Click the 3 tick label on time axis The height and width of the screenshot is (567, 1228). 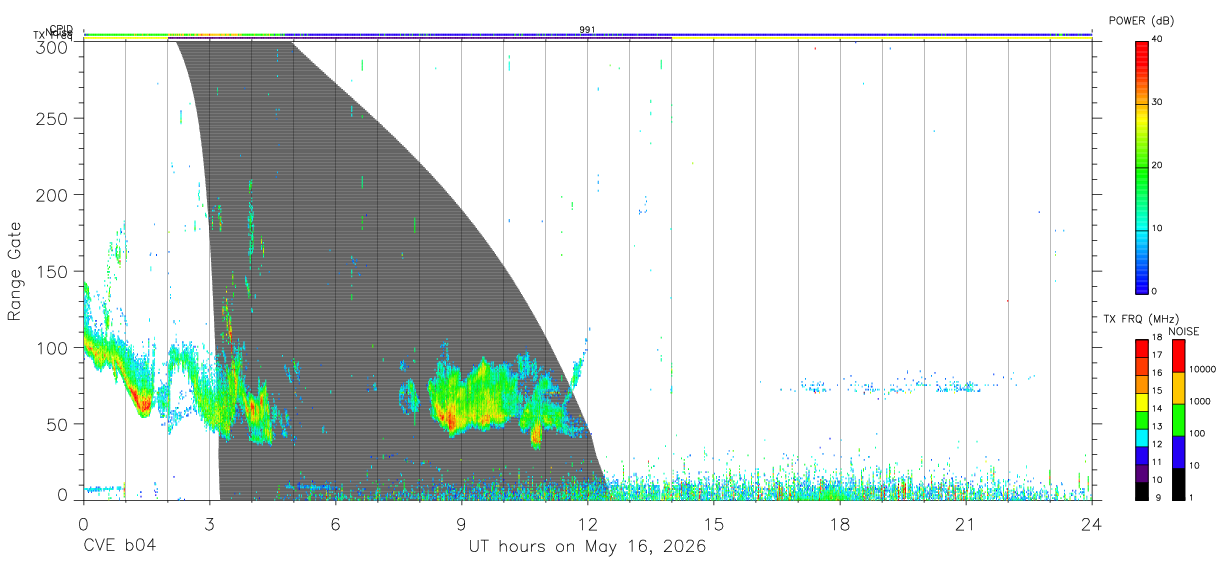pos(209,523)
